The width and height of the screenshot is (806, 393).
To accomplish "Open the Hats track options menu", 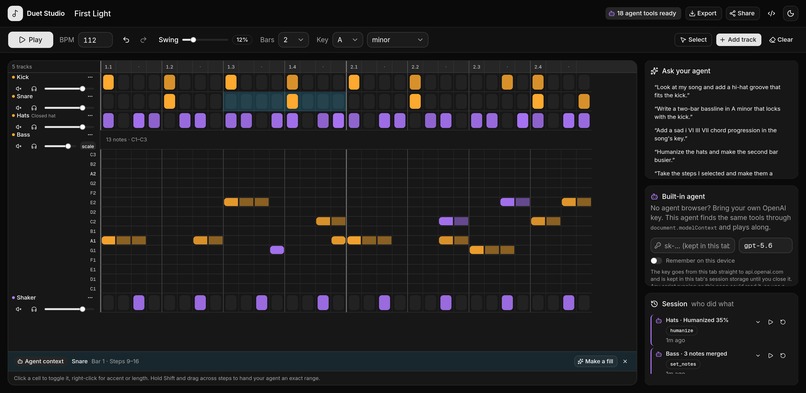I will (x=90, y=116).
